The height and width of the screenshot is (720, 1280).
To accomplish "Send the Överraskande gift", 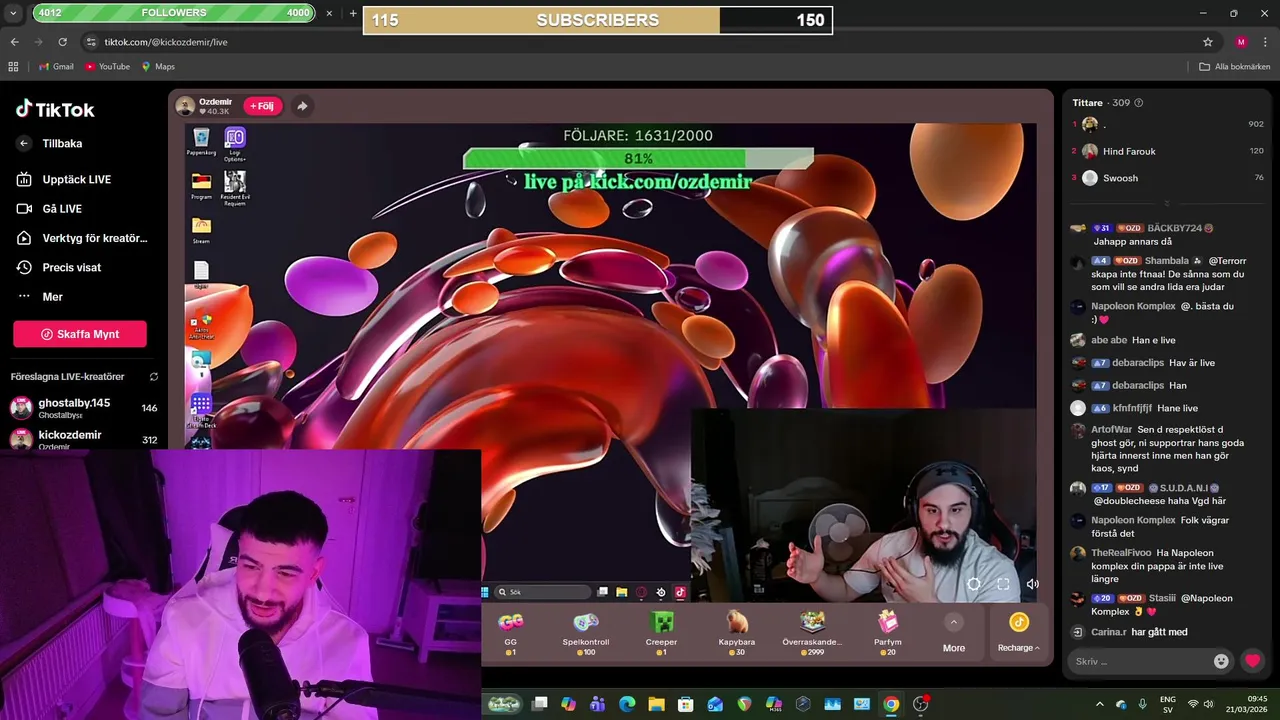I will coord(812,632).
